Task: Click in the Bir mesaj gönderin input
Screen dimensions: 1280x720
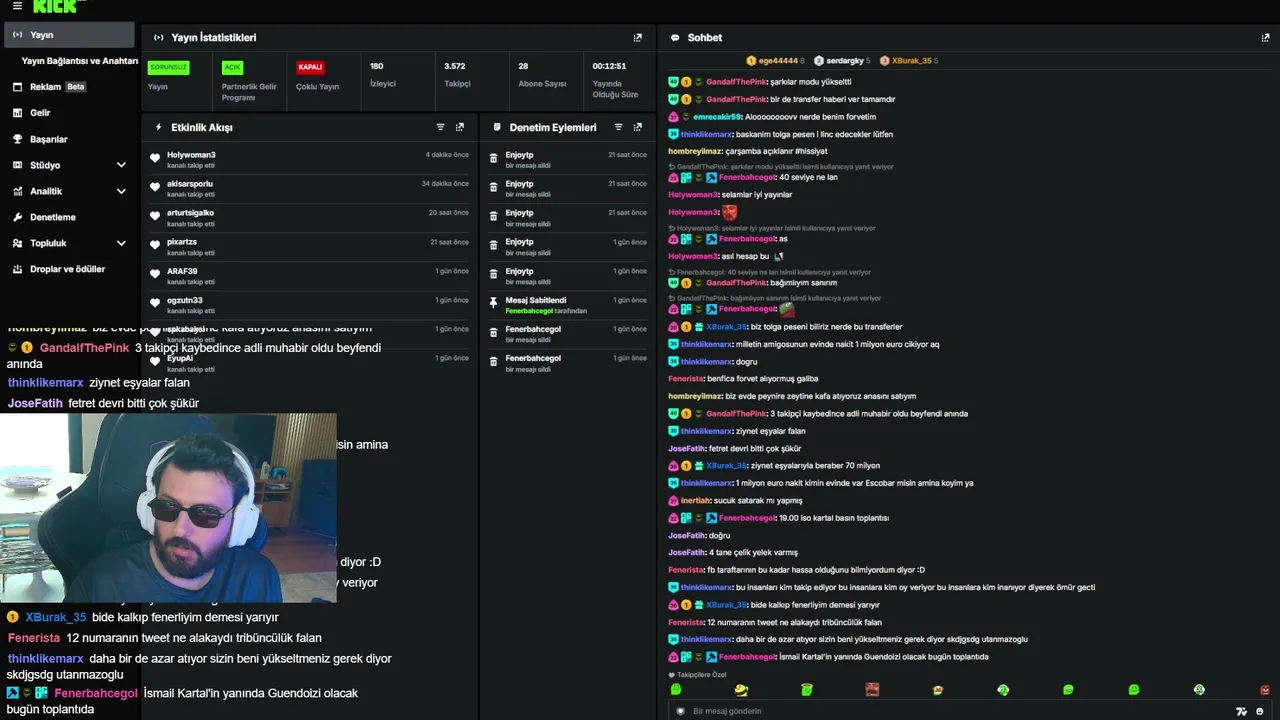Action: [950, 711]
